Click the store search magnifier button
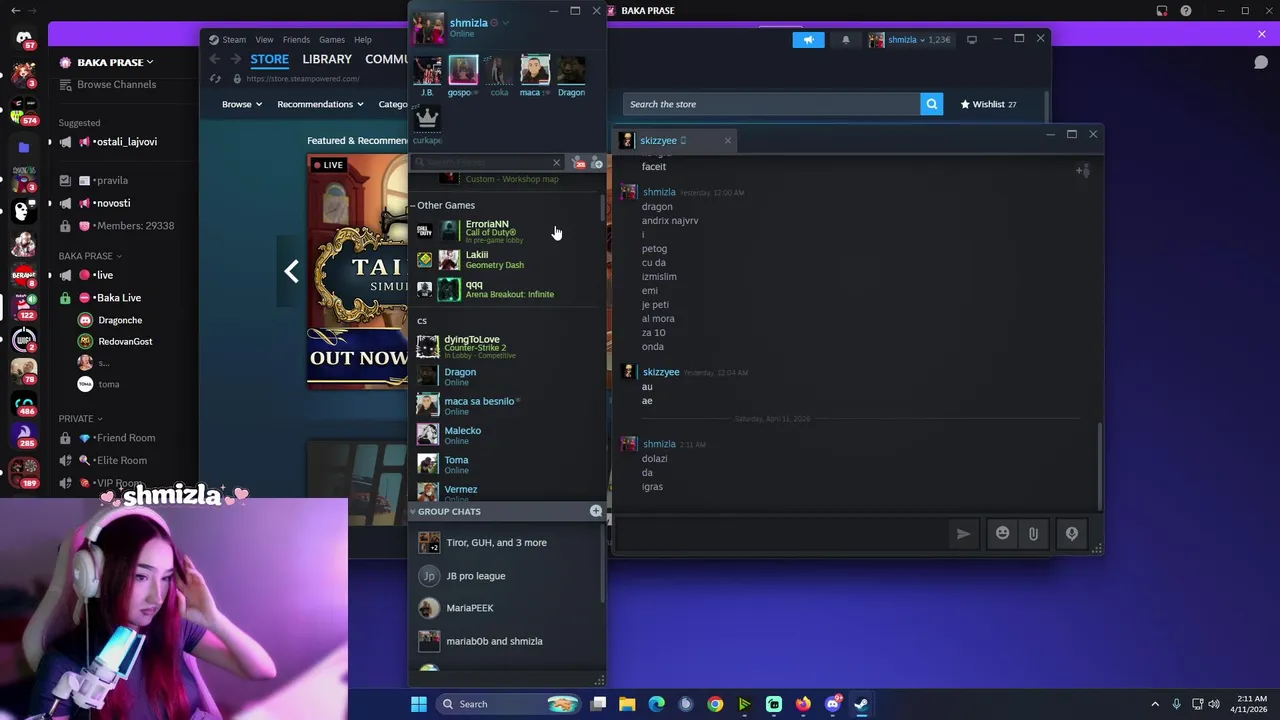Screen dimensions: 1280x720 [x=931, y=104]
